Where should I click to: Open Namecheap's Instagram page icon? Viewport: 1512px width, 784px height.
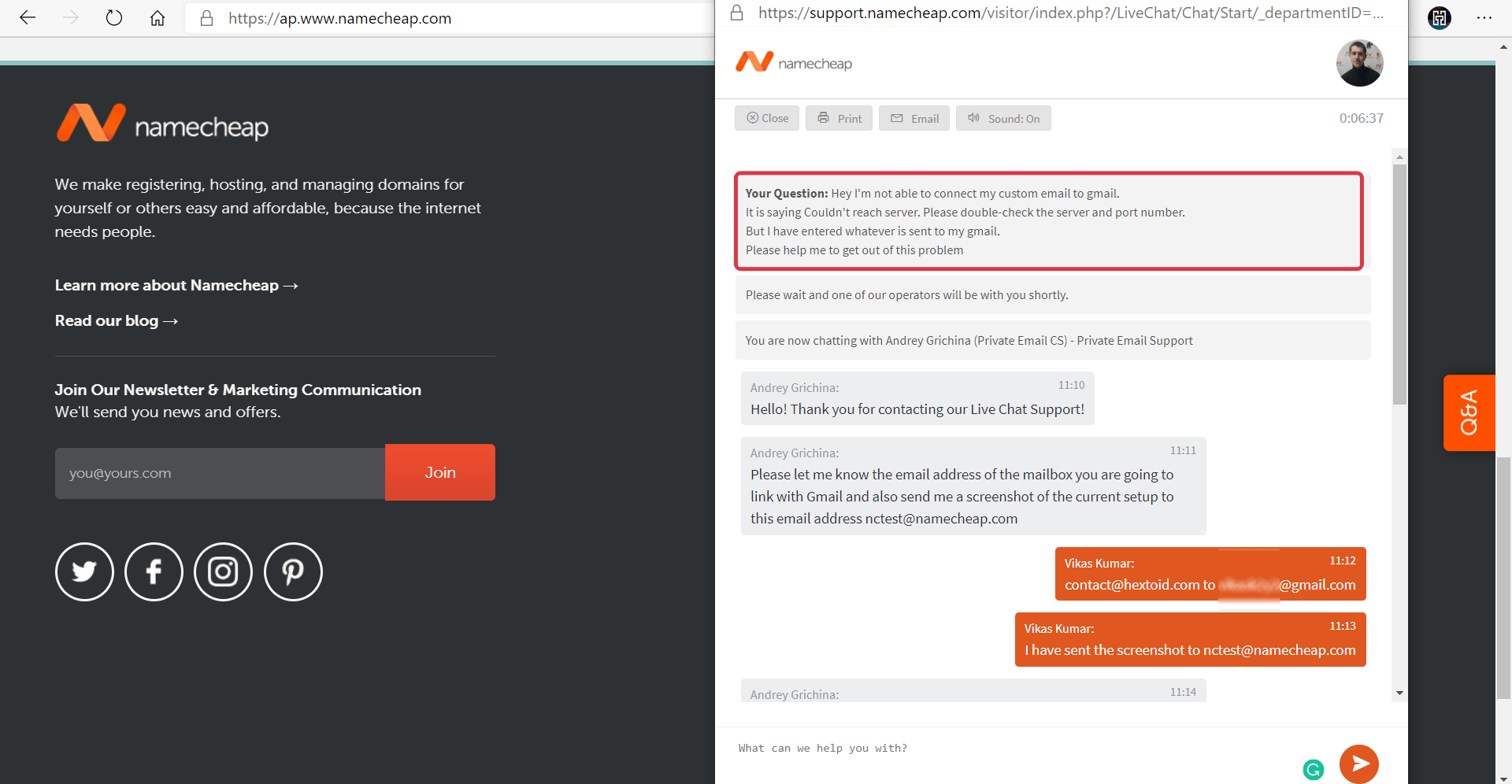[223, 571]
